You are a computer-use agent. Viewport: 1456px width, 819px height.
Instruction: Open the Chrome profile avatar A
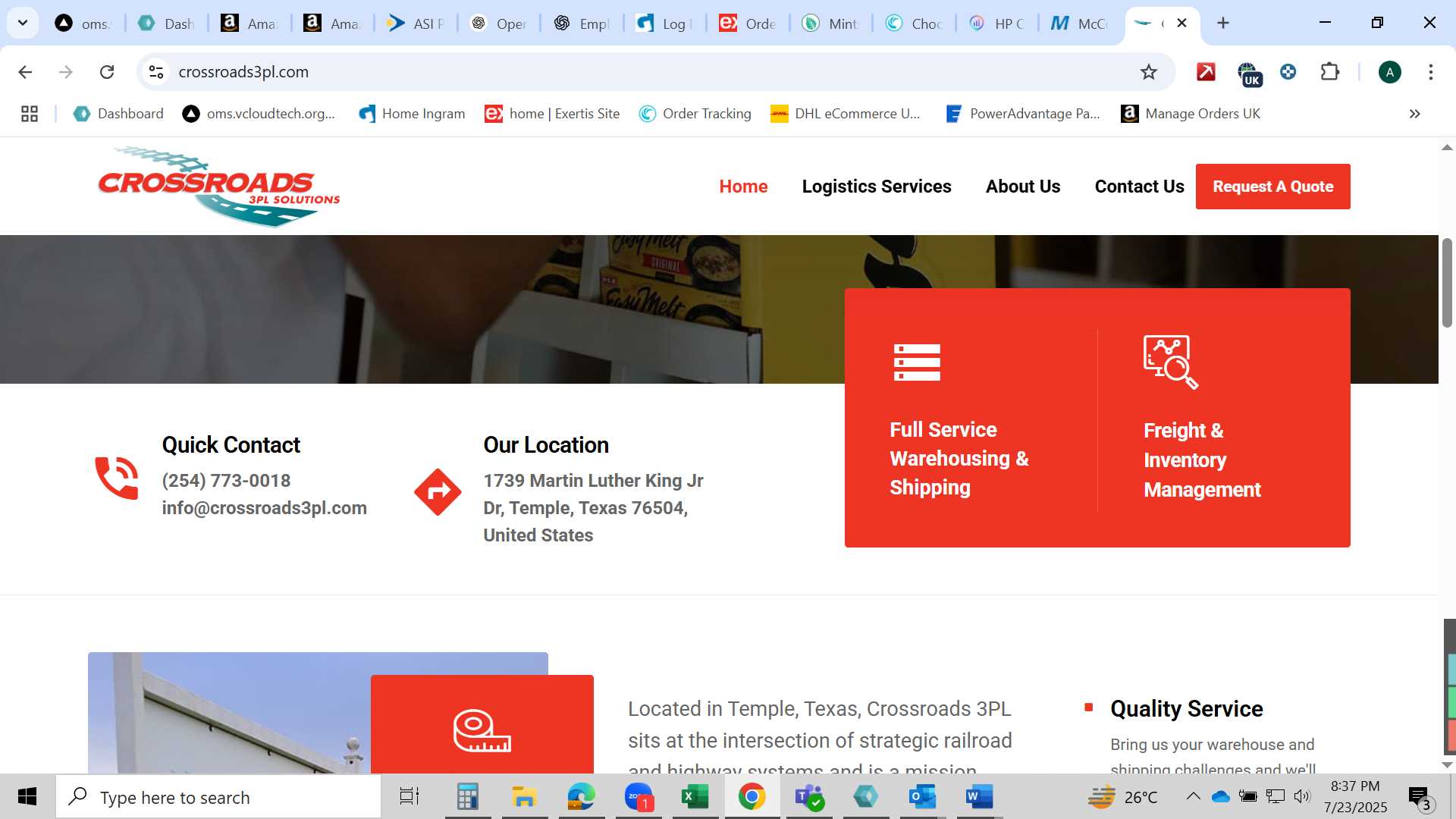coord(1389,72)
